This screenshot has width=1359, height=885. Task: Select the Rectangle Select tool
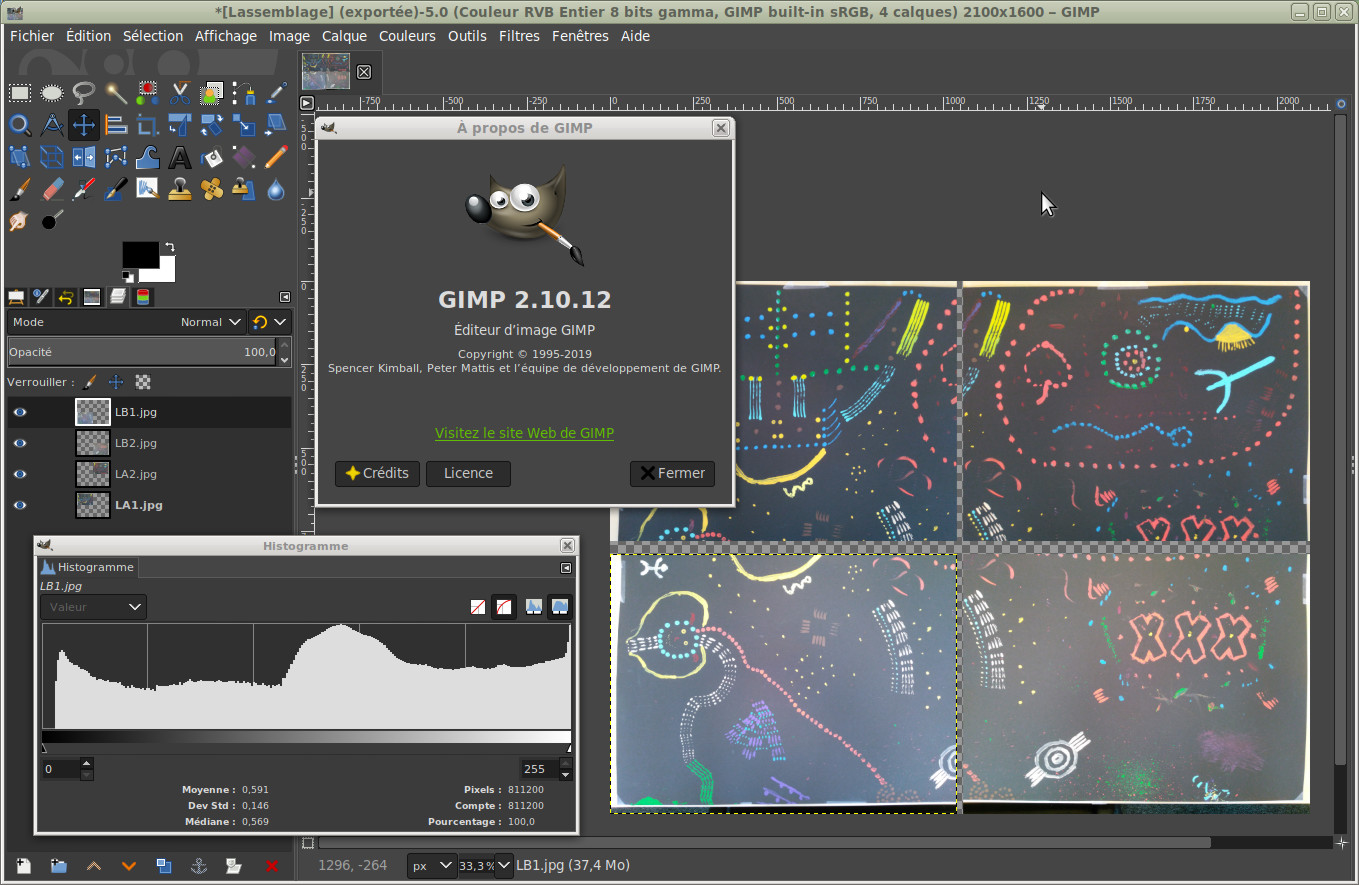[x=19, y=93]
